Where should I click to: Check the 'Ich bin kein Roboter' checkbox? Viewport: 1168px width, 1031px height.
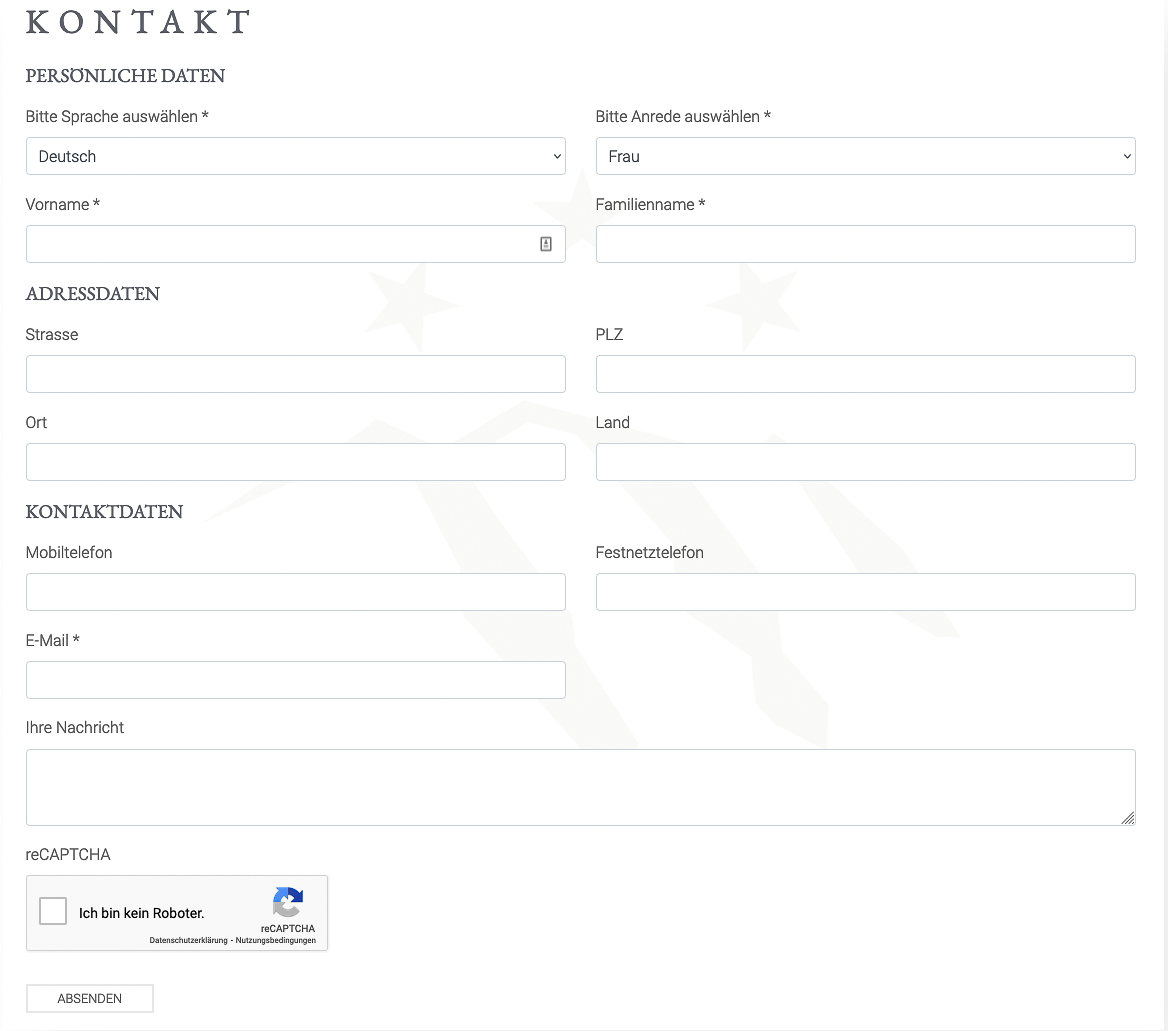(53, 912)
